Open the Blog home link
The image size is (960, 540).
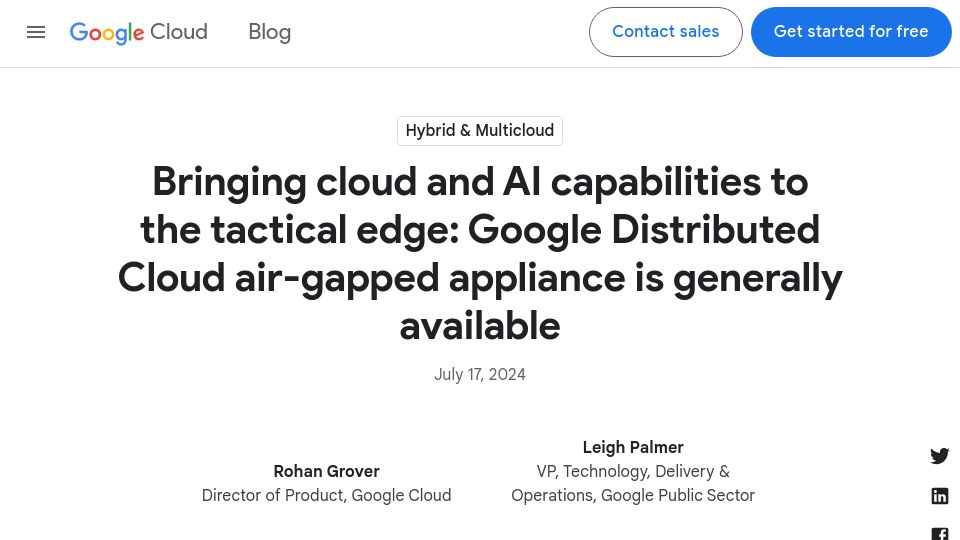coord(269,32)
